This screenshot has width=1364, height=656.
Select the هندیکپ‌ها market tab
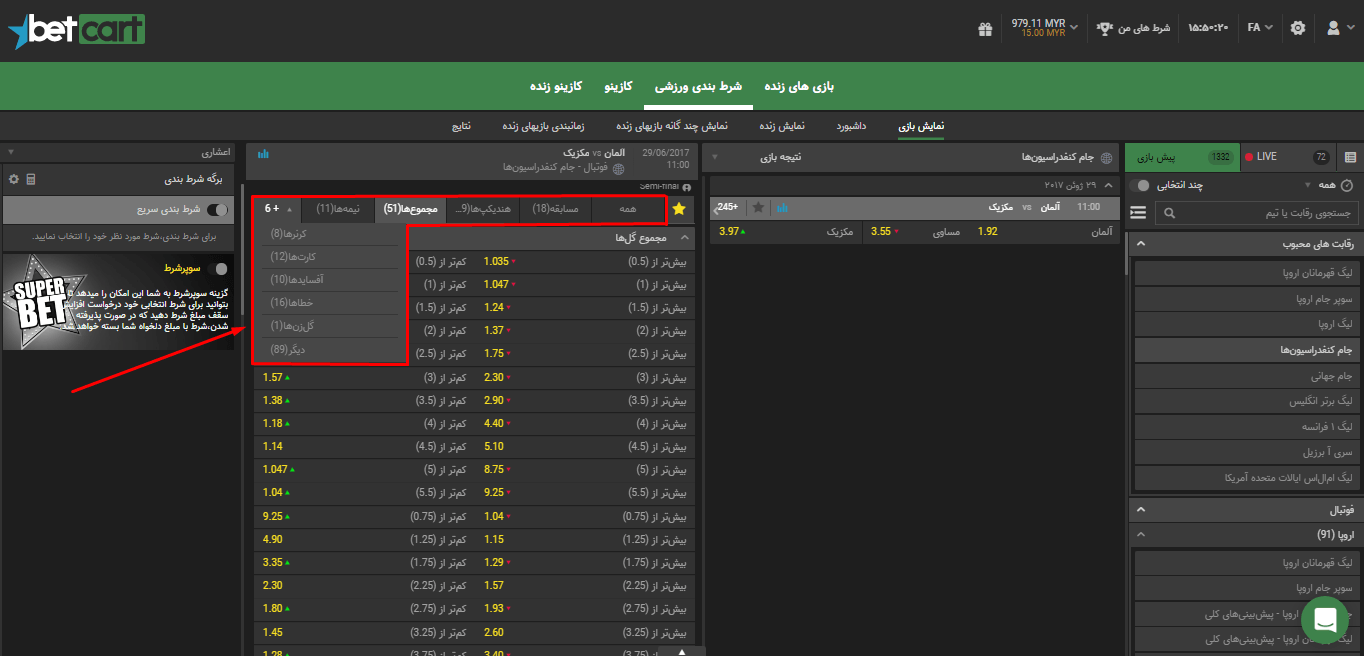click(x=483, y=209)
